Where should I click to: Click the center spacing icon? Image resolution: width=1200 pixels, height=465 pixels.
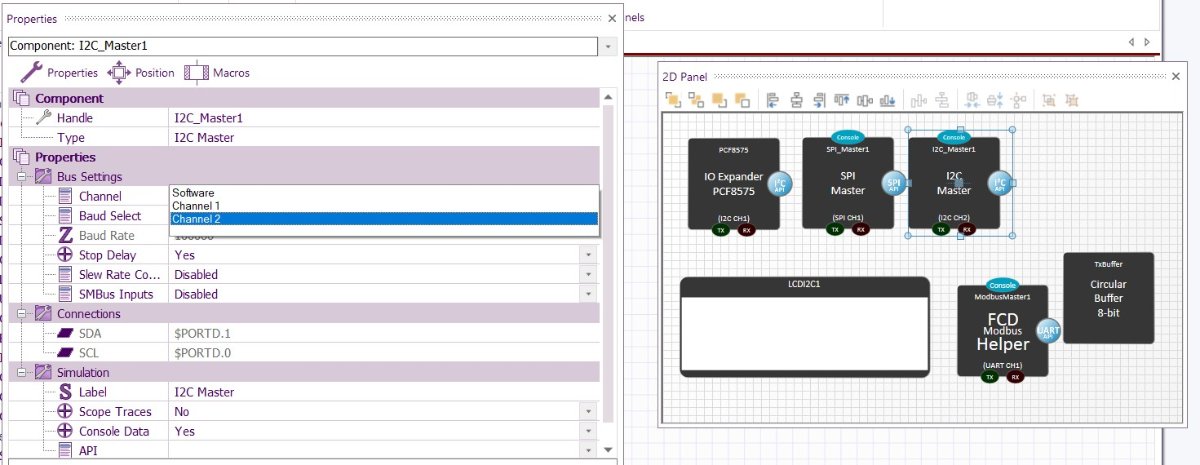pyautogui.click(x=1019, y=100)
